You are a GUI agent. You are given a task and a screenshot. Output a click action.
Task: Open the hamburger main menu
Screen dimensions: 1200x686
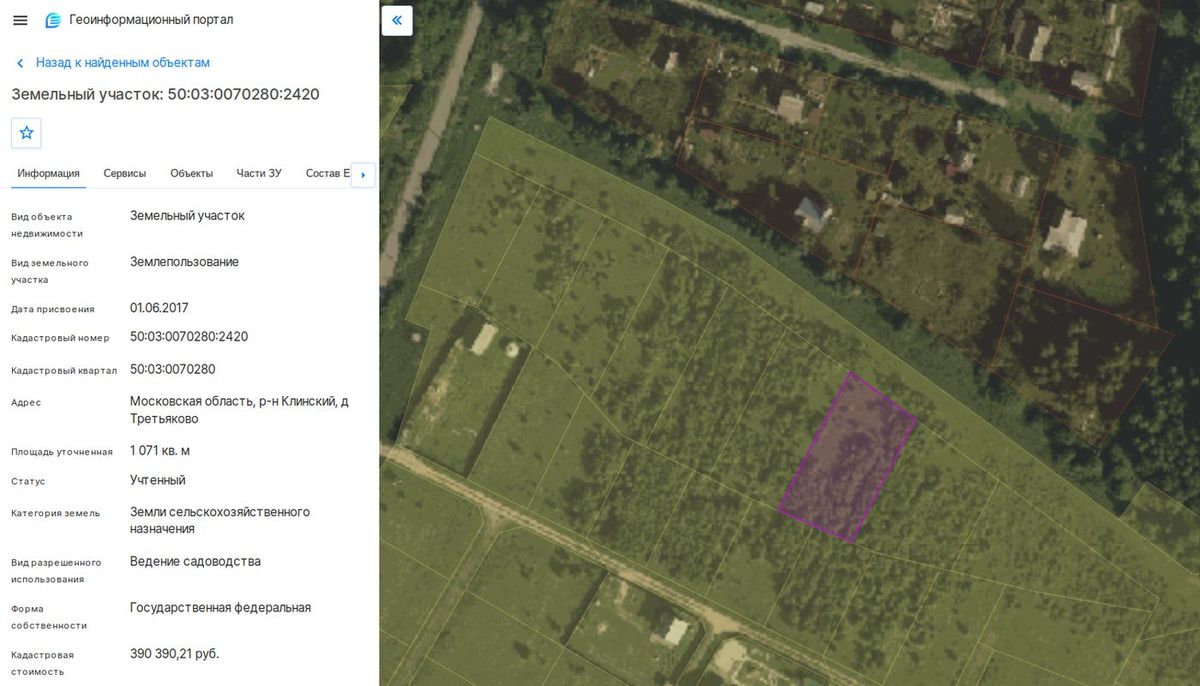tap(20, 20)
